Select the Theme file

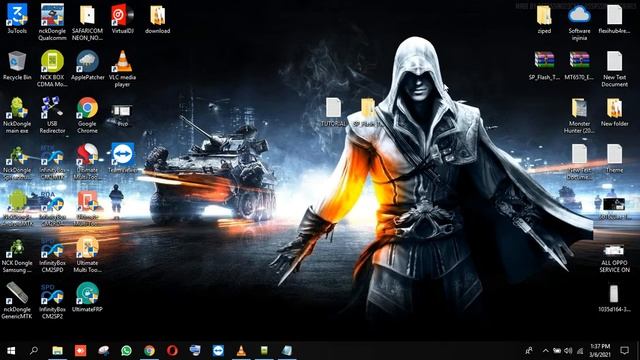pos(614,158)
